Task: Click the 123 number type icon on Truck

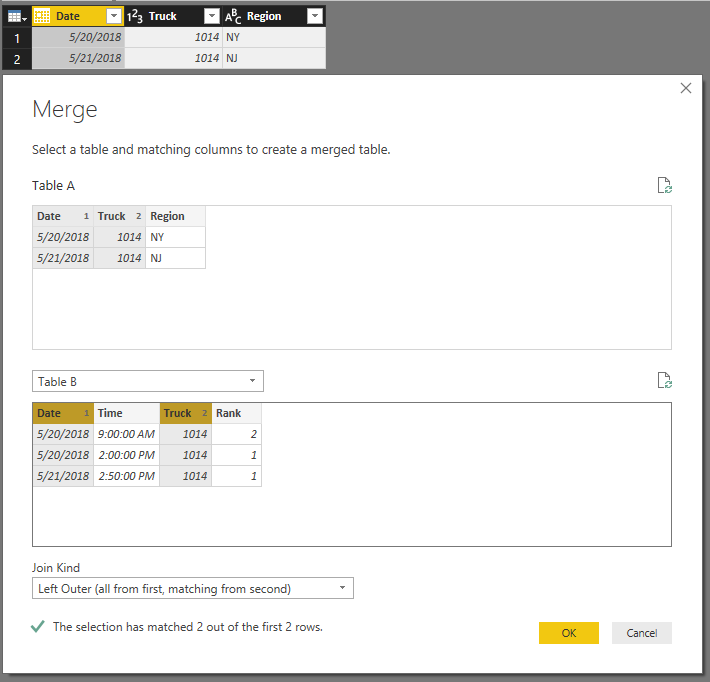Action: (134, 17)
